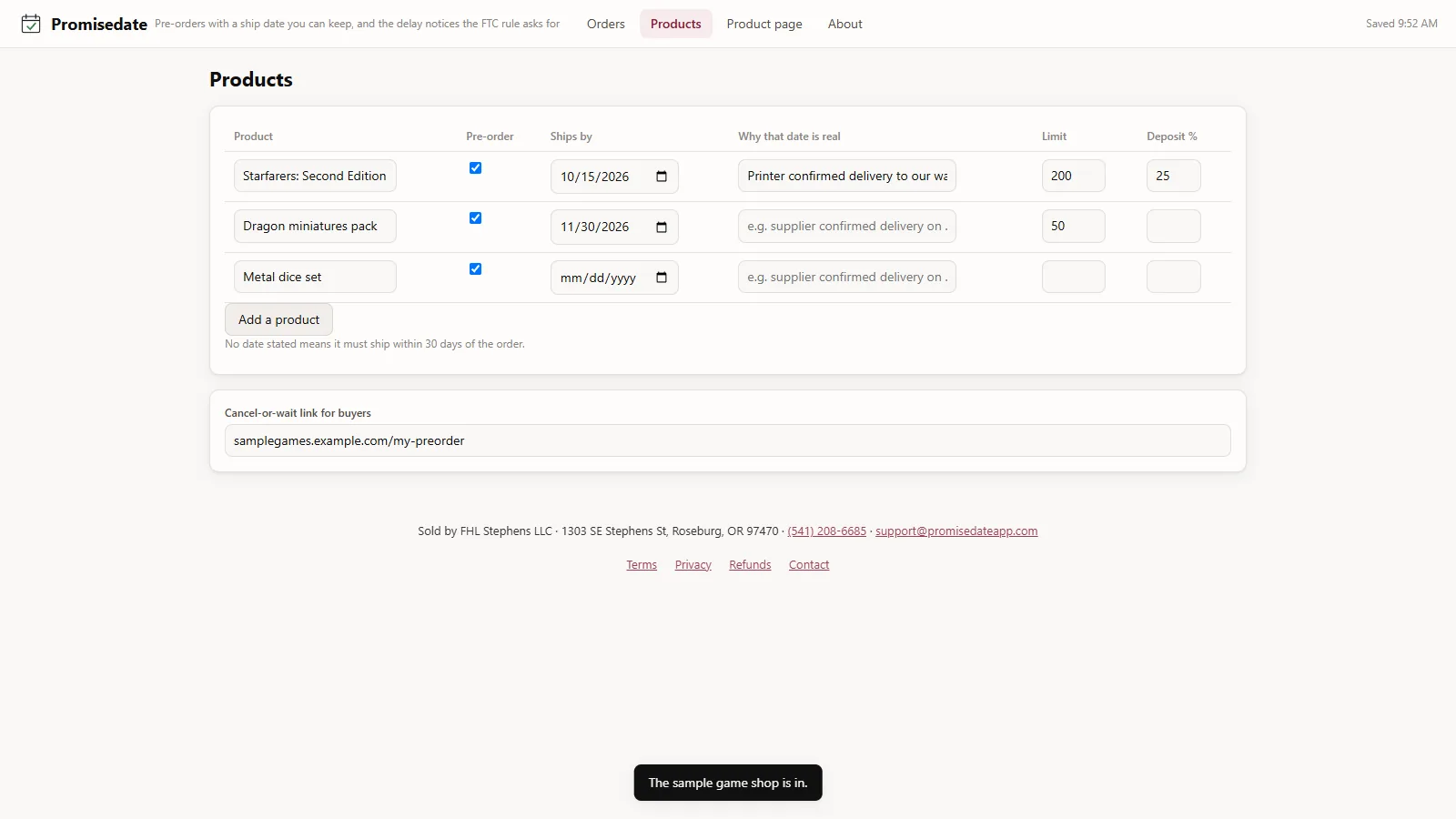Toggle pre-order checkbox for Metal dice set

click(475, 268)
